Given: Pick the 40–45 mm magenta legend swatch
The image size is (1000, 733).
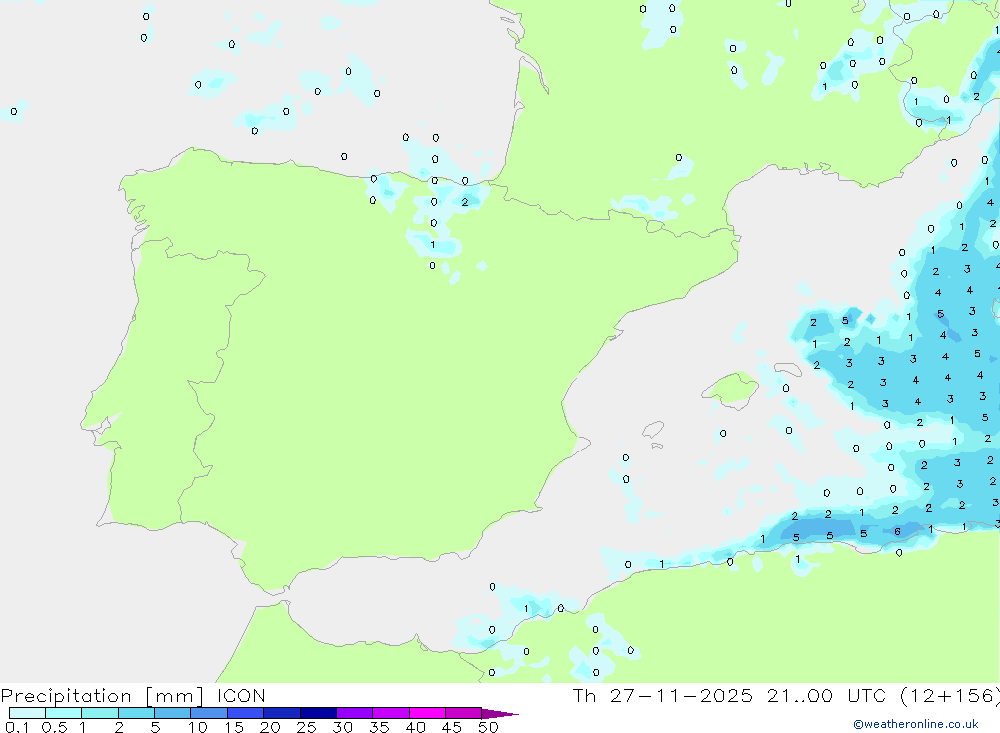Looking at the screenshot, I should (427, 713).
